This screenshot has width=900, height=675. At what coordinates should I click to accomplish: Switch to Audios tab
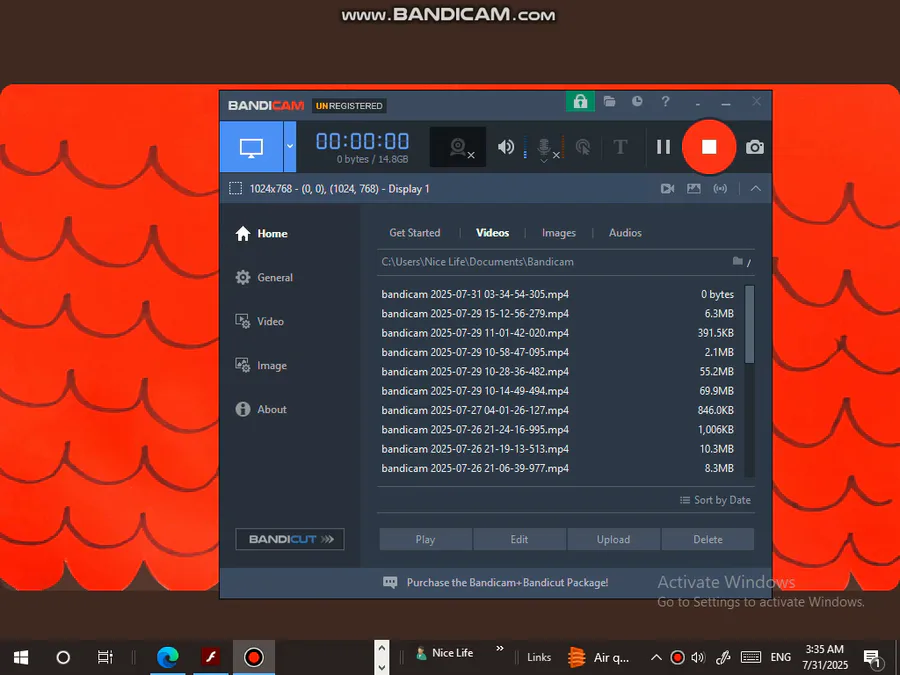(625, 232)
